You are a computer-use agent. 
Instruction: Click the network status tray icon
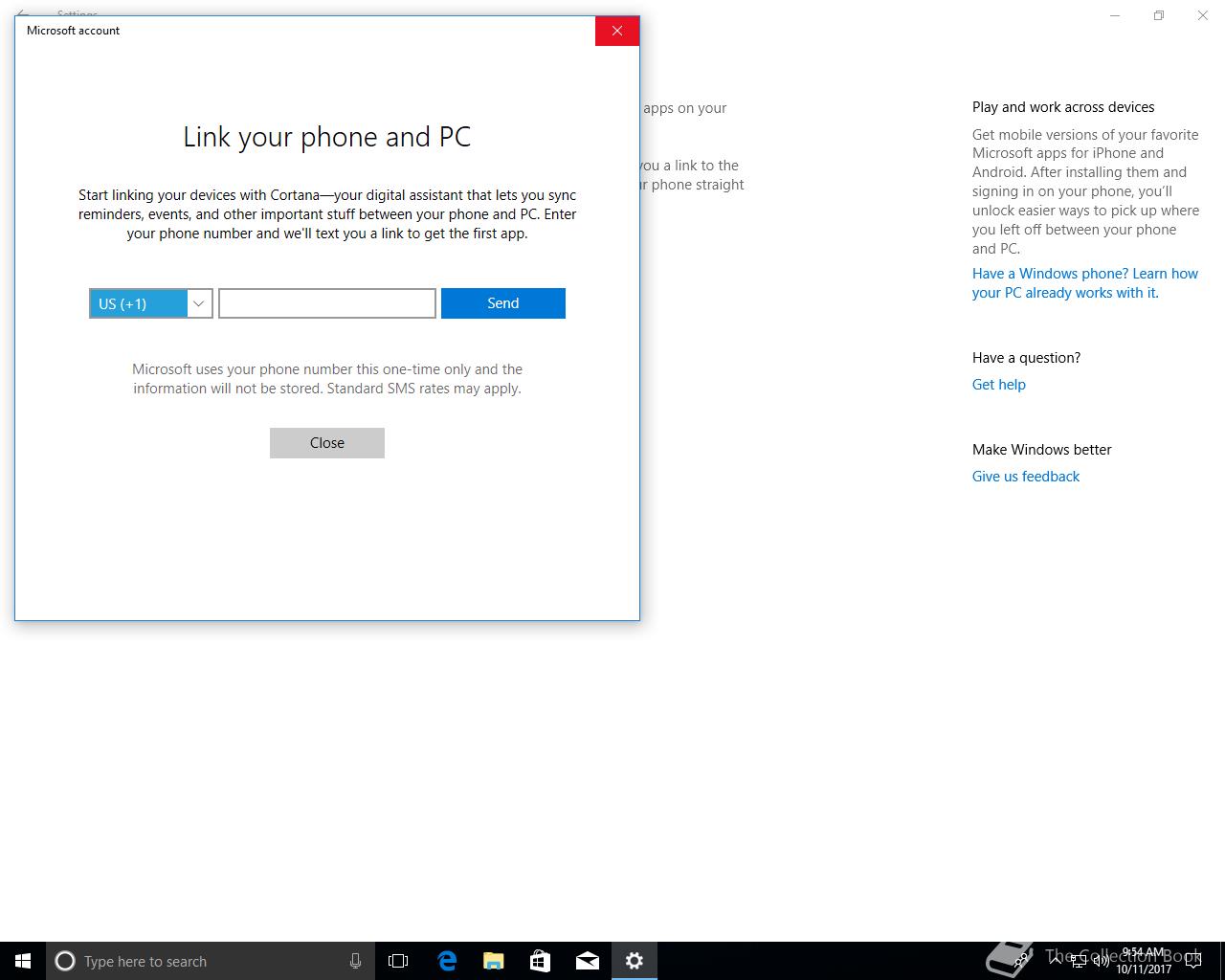pyautogui.click(x=1079, y=961)
